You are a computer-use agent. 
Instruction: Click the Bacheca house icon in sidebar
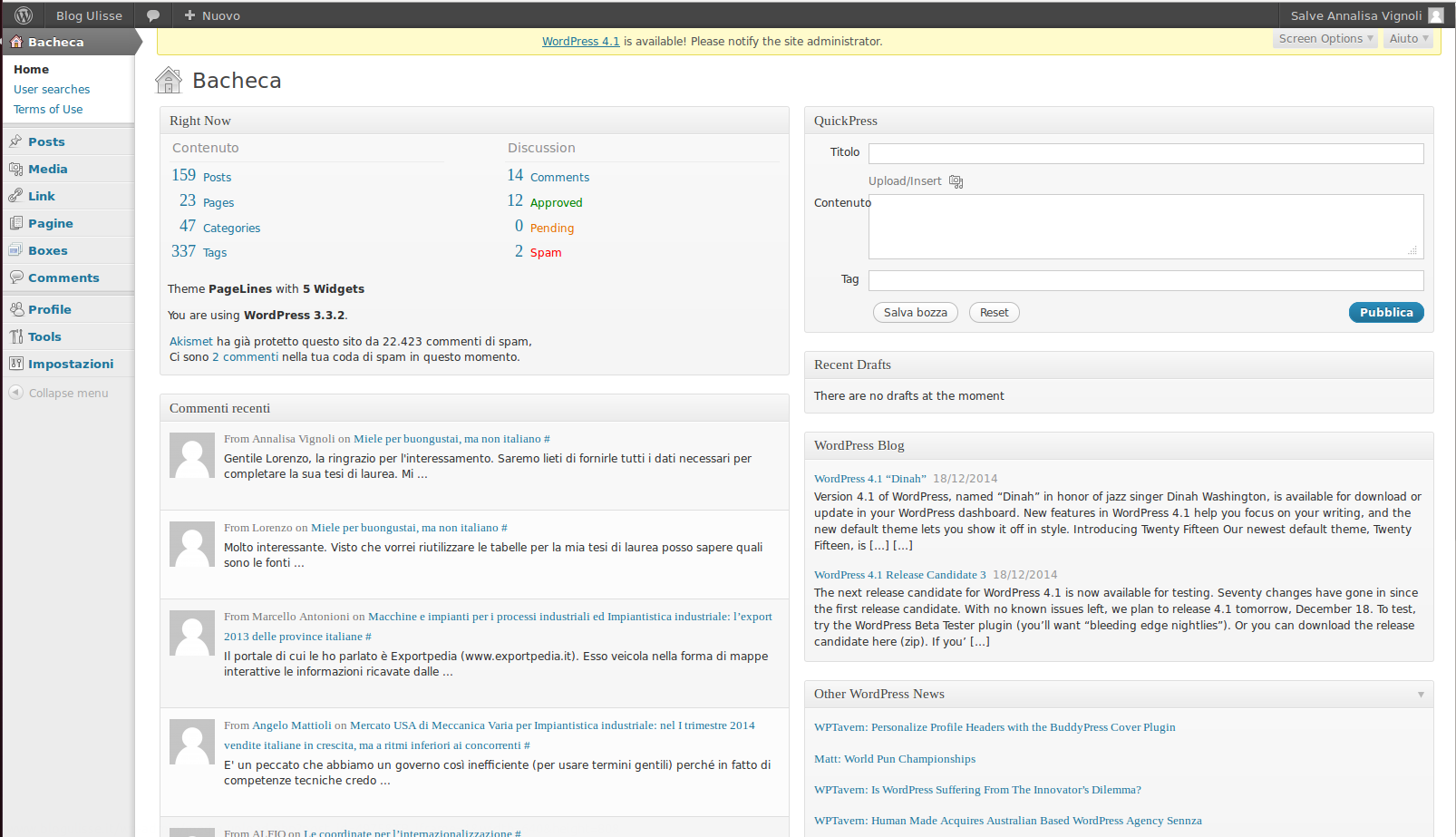click(16, 42)
